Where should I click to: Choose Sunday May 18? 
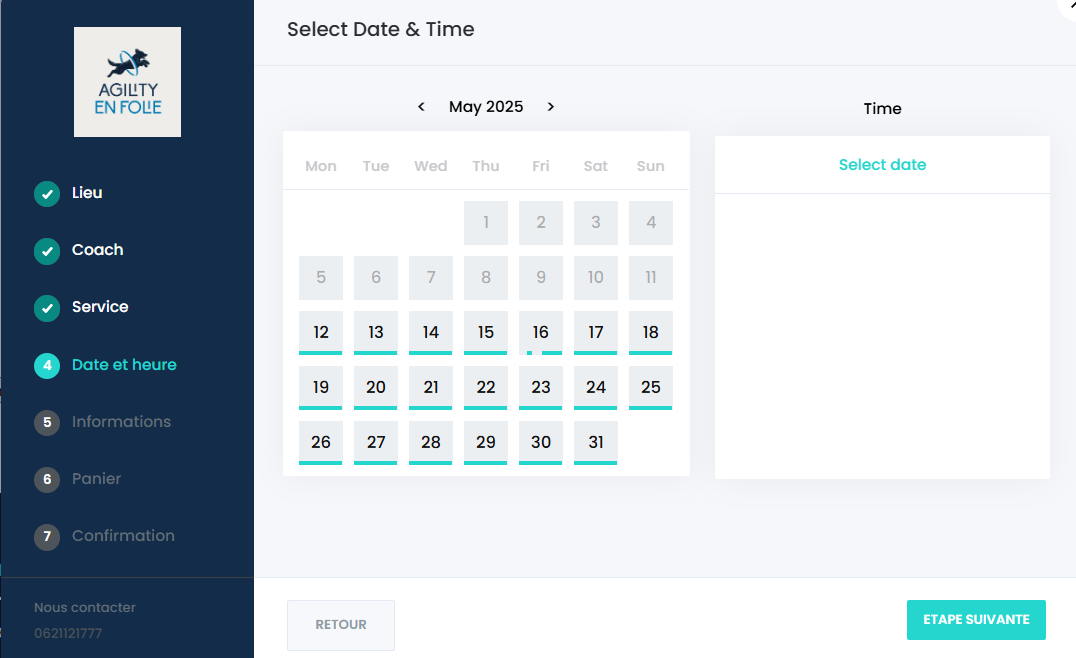(651, 333)
